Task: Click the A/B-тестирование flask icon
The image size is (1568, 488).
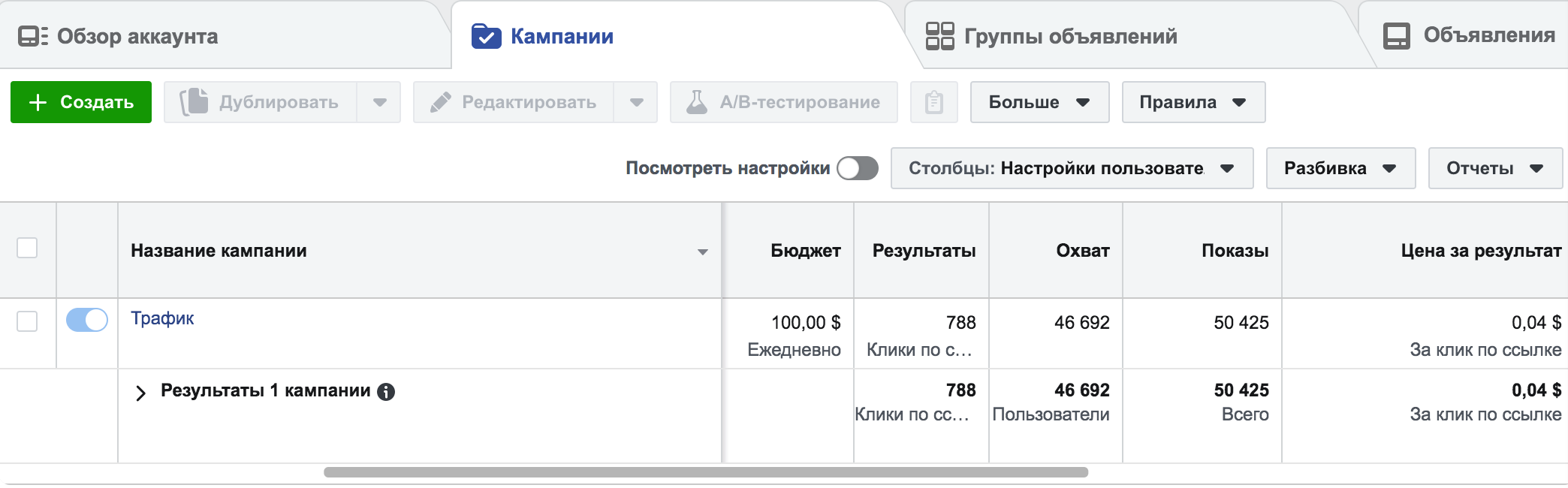Action: [697, 102]
